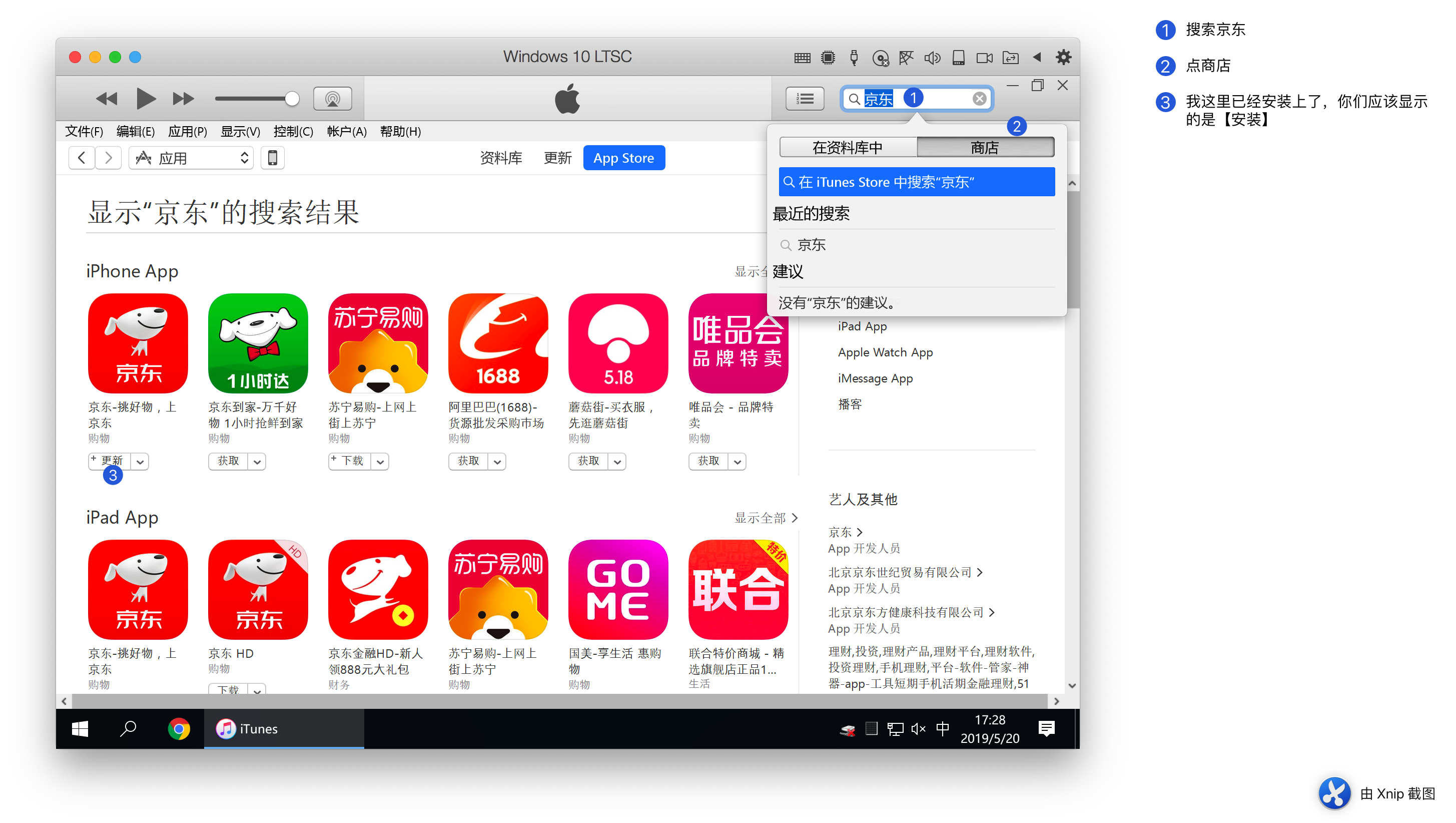Open the 联合特价商城 app icon
Image resolution: width=1456 pixels, height=823 pixels.
pyautogui.click(x=738, y=589)
